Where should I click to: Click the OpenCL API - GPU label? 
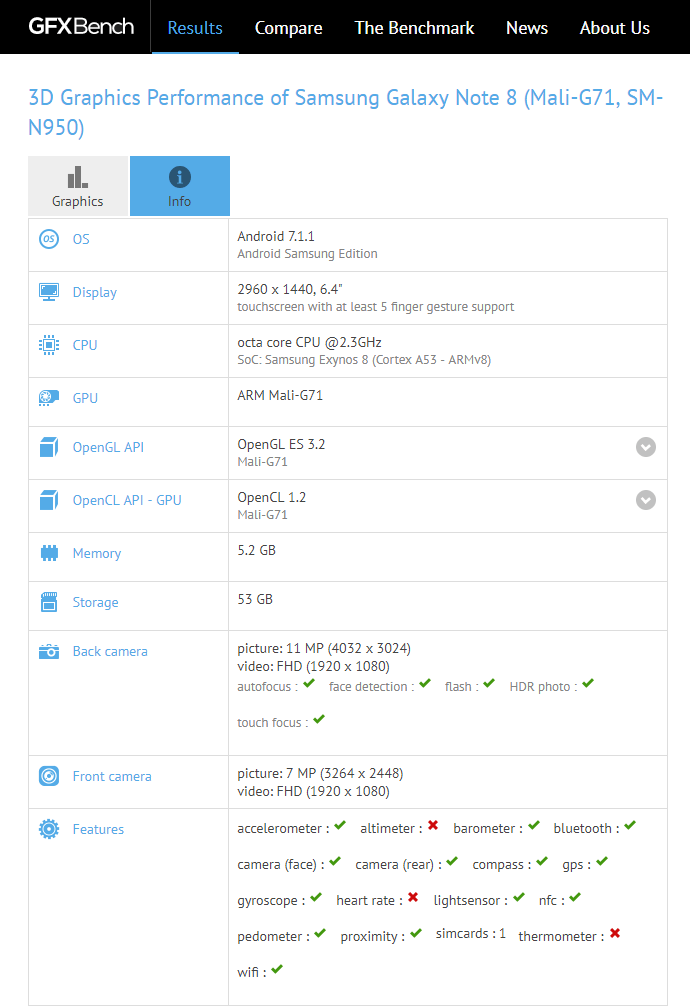click(x=127, y=500)
